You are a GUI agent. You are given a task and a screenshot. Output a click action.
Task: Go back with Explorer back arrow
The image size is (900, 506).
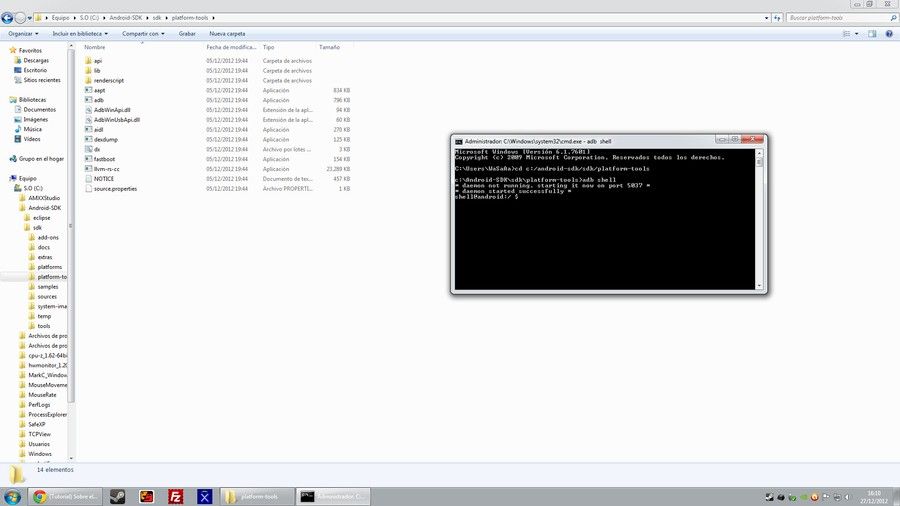coord(7,18)
